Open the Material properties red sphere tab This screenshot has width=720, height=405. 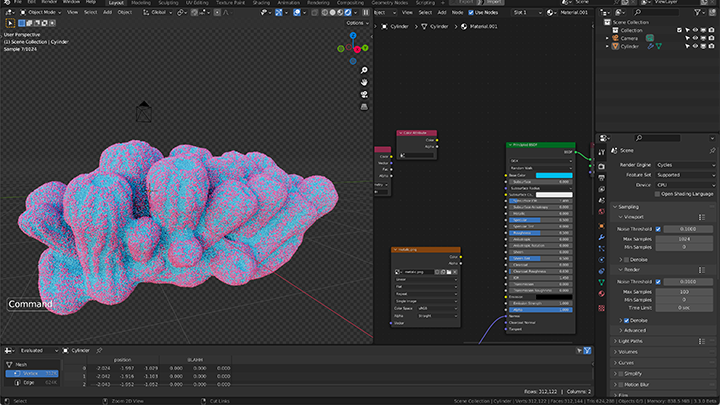tap(602, 294)
